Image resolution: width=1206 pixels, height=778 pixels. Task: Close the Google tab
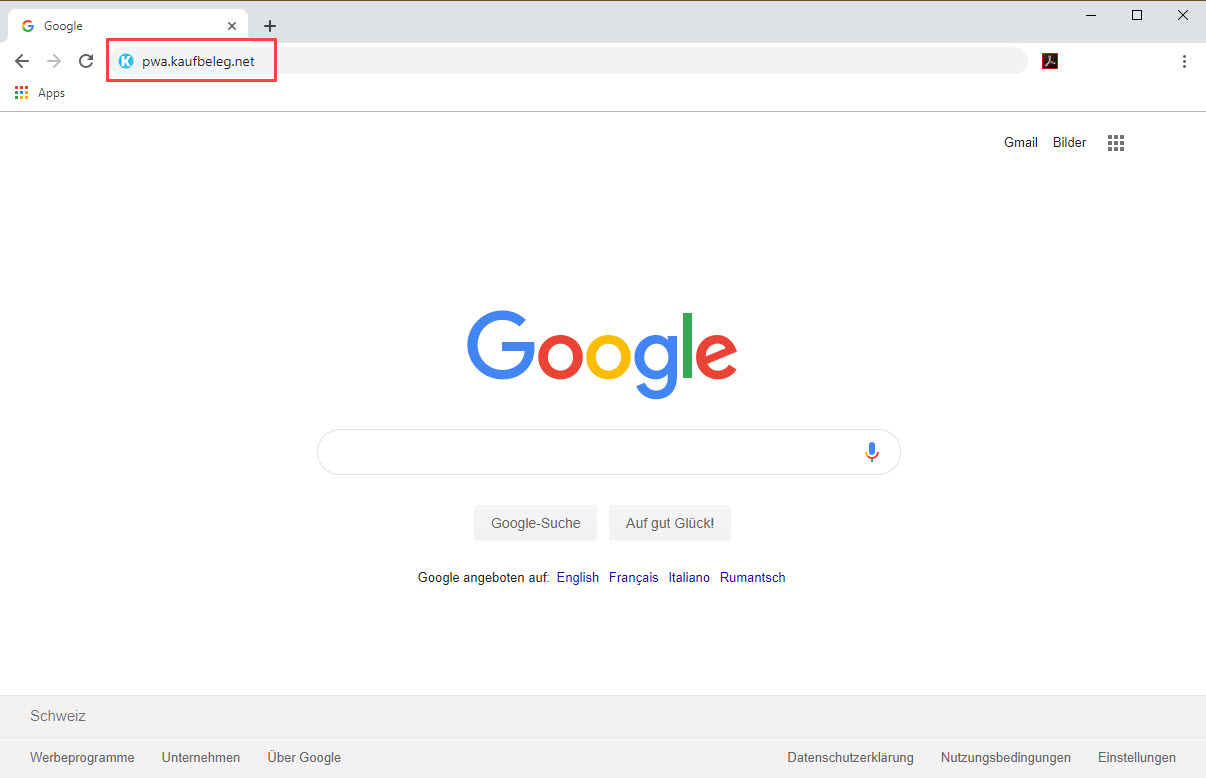coord(232,26)
